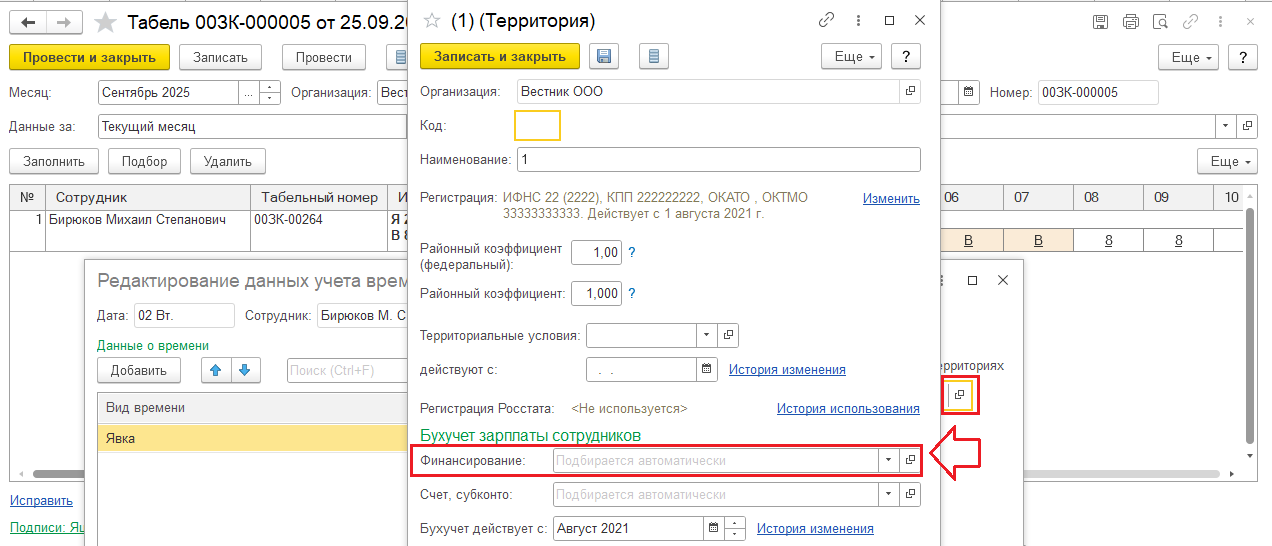
Task: Add Территория form to favorites with star
Action: (x=432, y=20)
